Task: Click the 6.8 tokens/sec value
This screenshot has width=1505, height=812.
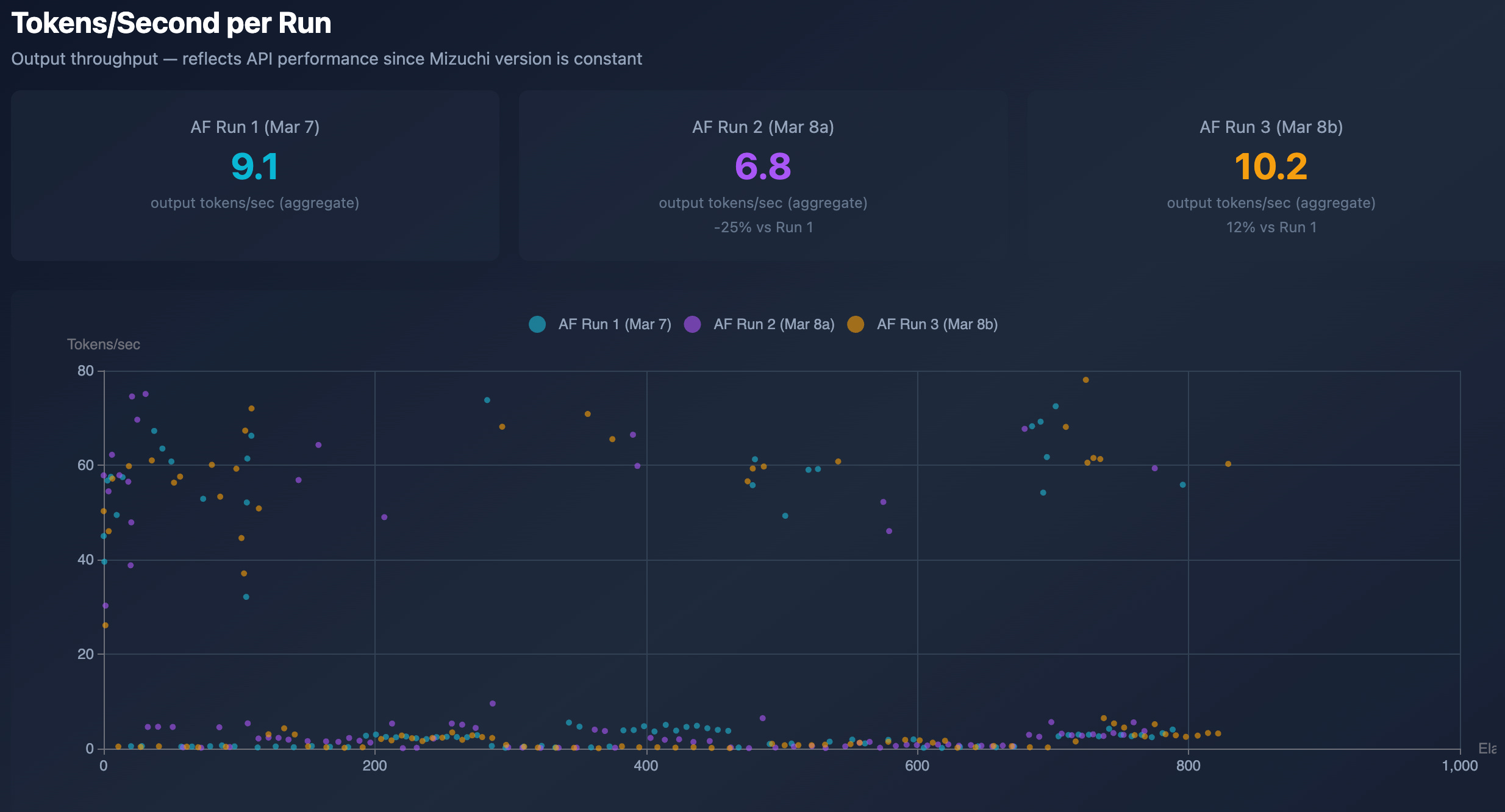Action: tap(763, 166)
